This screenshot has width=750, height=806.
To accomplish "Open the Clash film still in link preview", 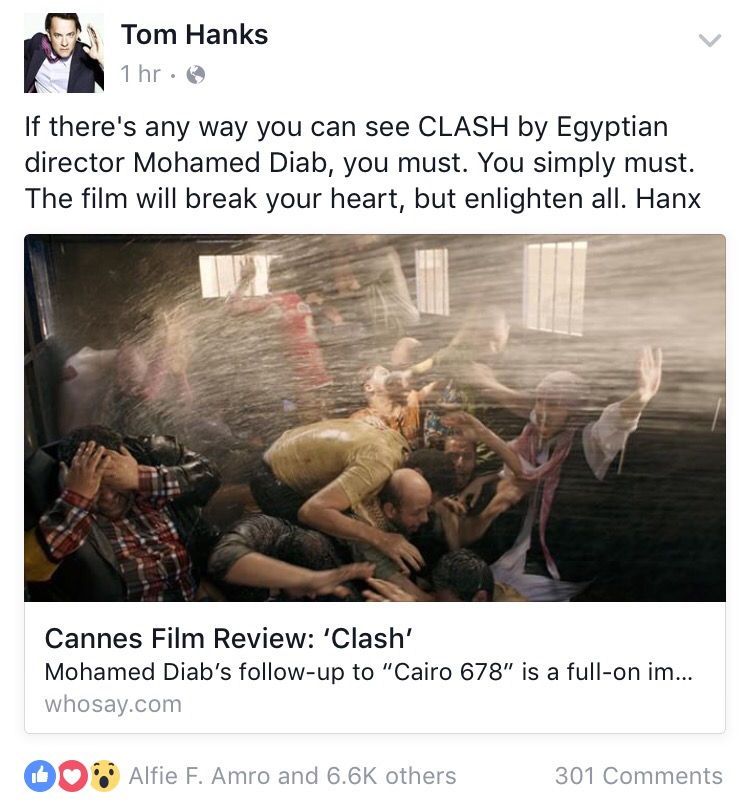I will click(375, 418).
